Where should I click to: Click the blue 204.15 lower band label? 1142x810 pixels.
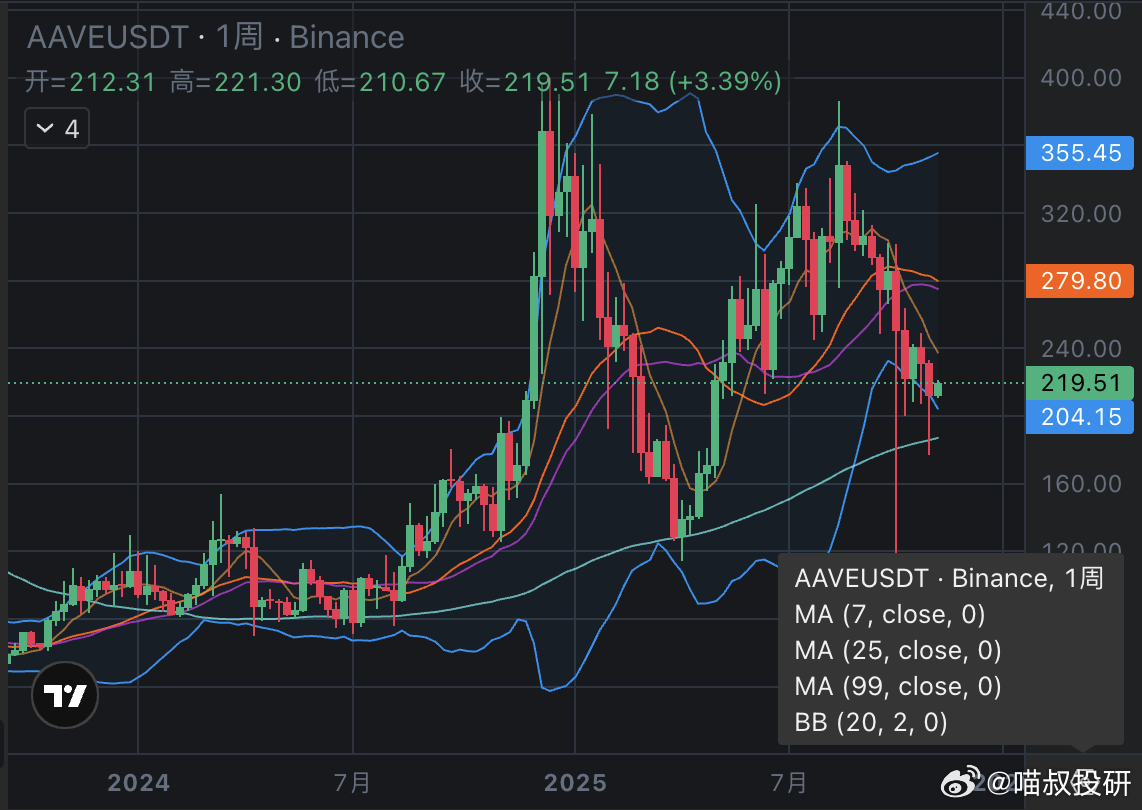(x=1080, y=417)
